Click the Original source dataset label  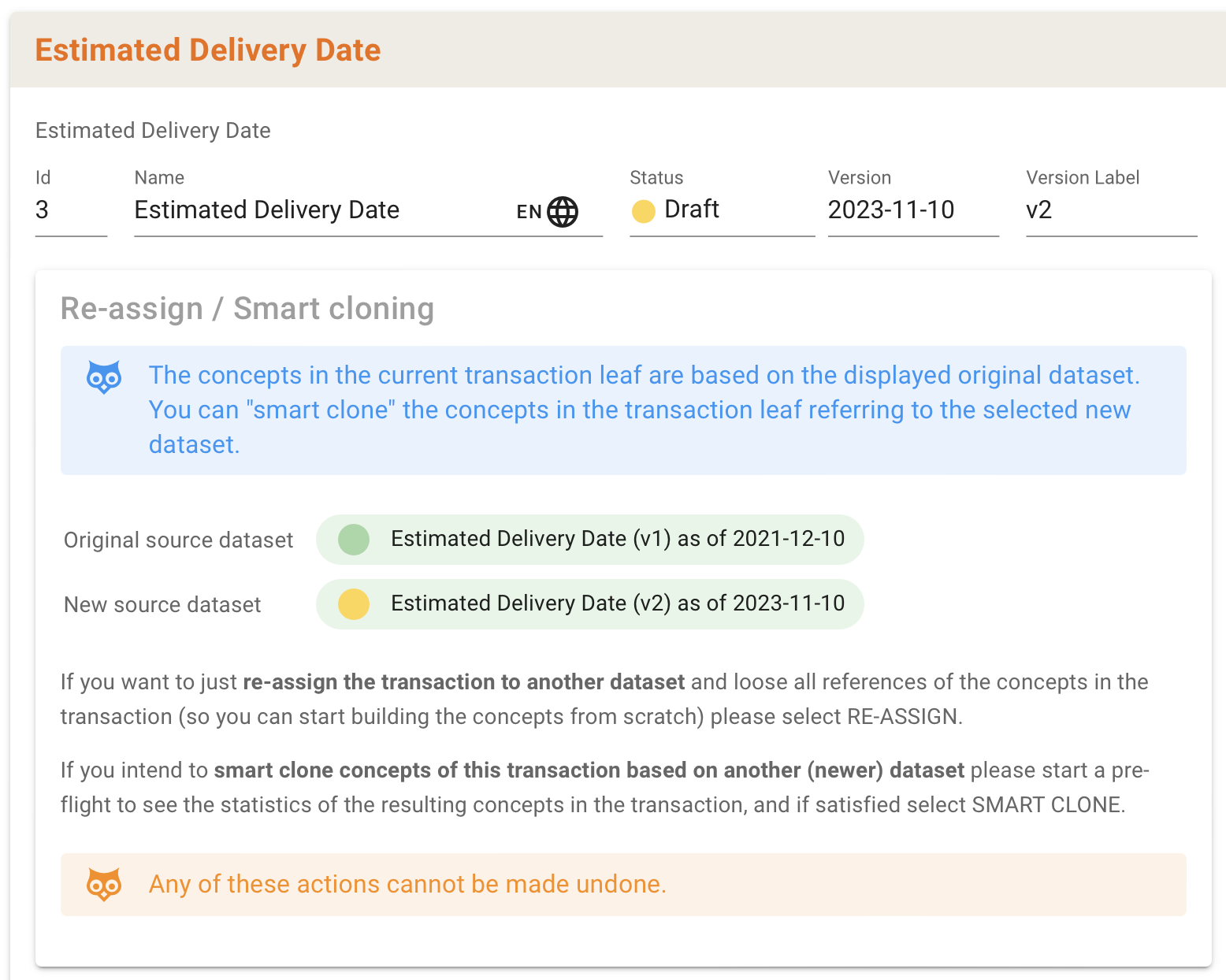[x=178, y=540]
